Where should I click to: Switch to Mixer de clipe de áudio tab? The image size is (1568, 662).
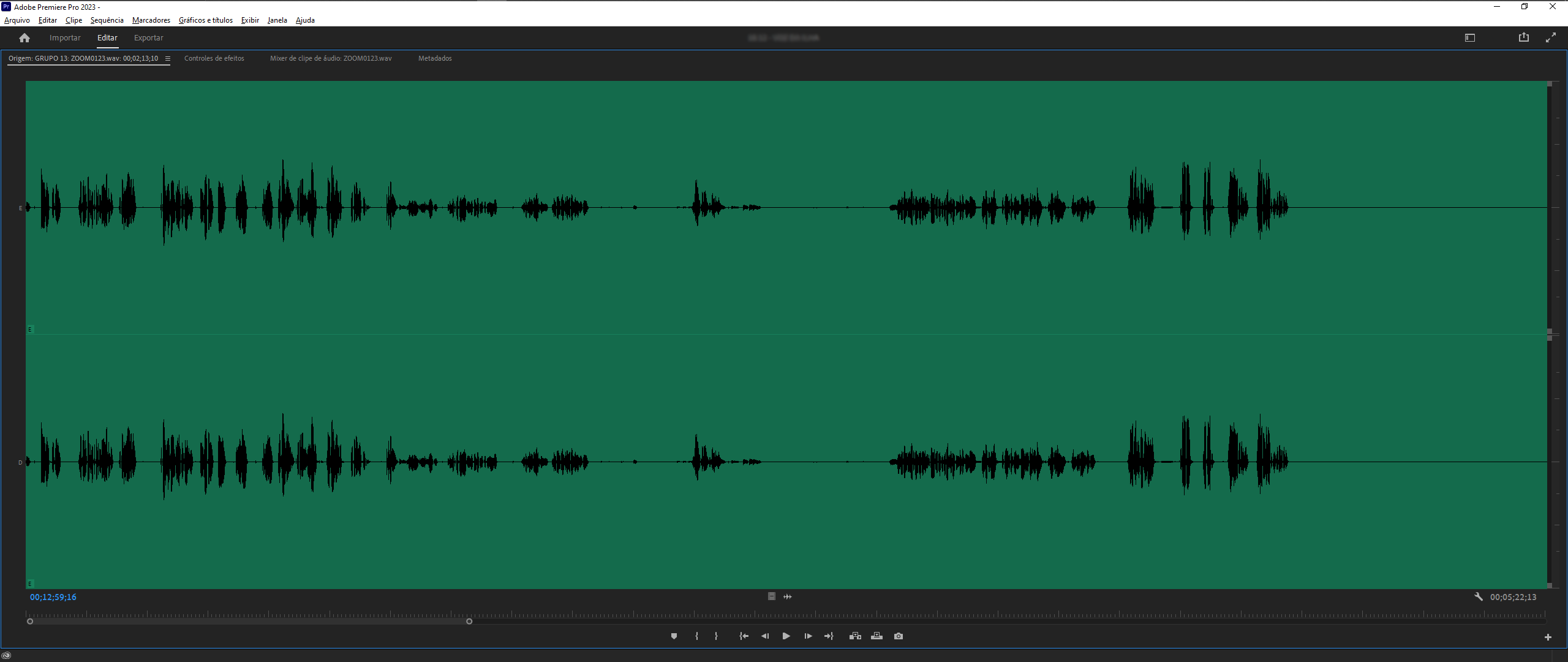(x=331, y=58)
